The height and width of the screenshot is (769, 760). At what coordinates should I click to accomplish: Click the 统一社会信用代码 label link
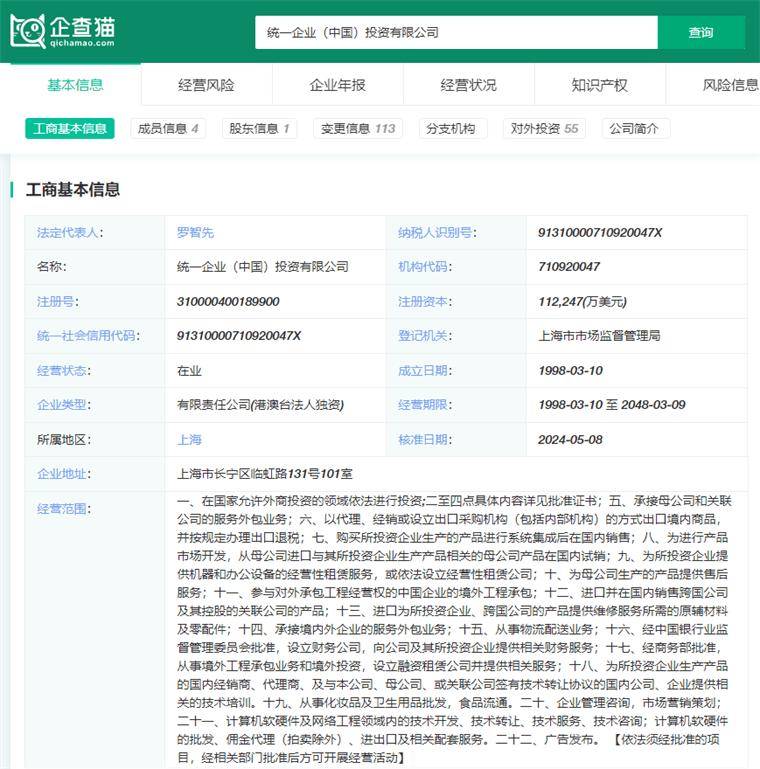(x=86, y=335)
